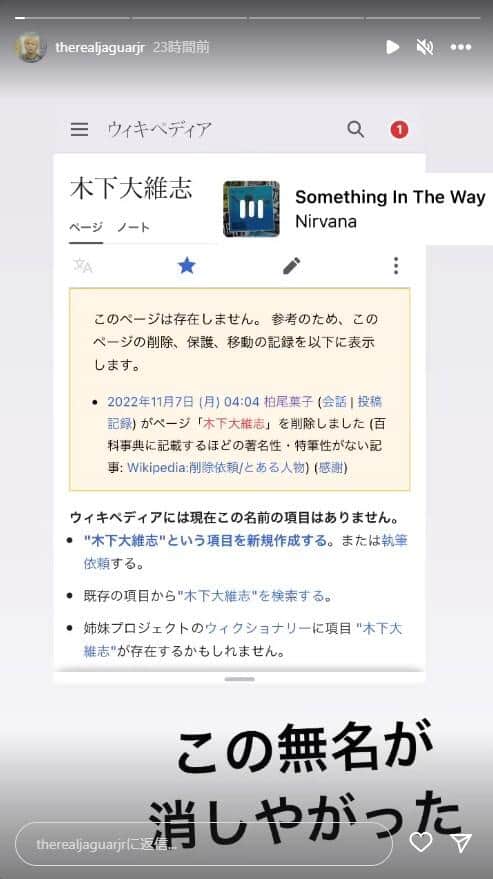Tap the Wikipedia search magnifier icon
493x879 pixels.
coord(356,129)
